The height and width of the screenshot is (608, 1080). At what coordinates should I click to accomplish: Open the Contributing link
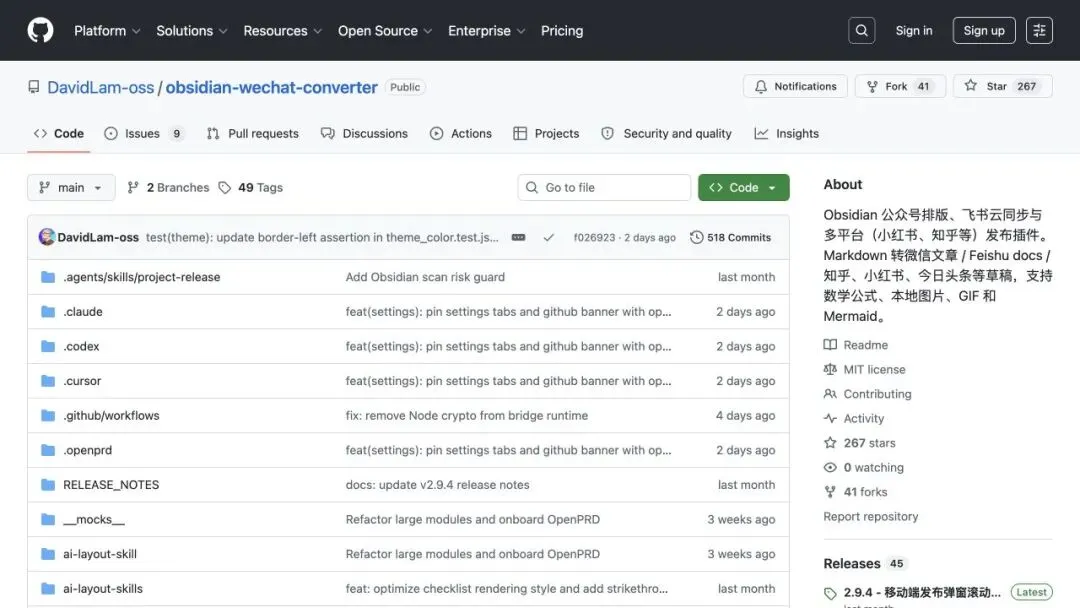pos(868,394)
